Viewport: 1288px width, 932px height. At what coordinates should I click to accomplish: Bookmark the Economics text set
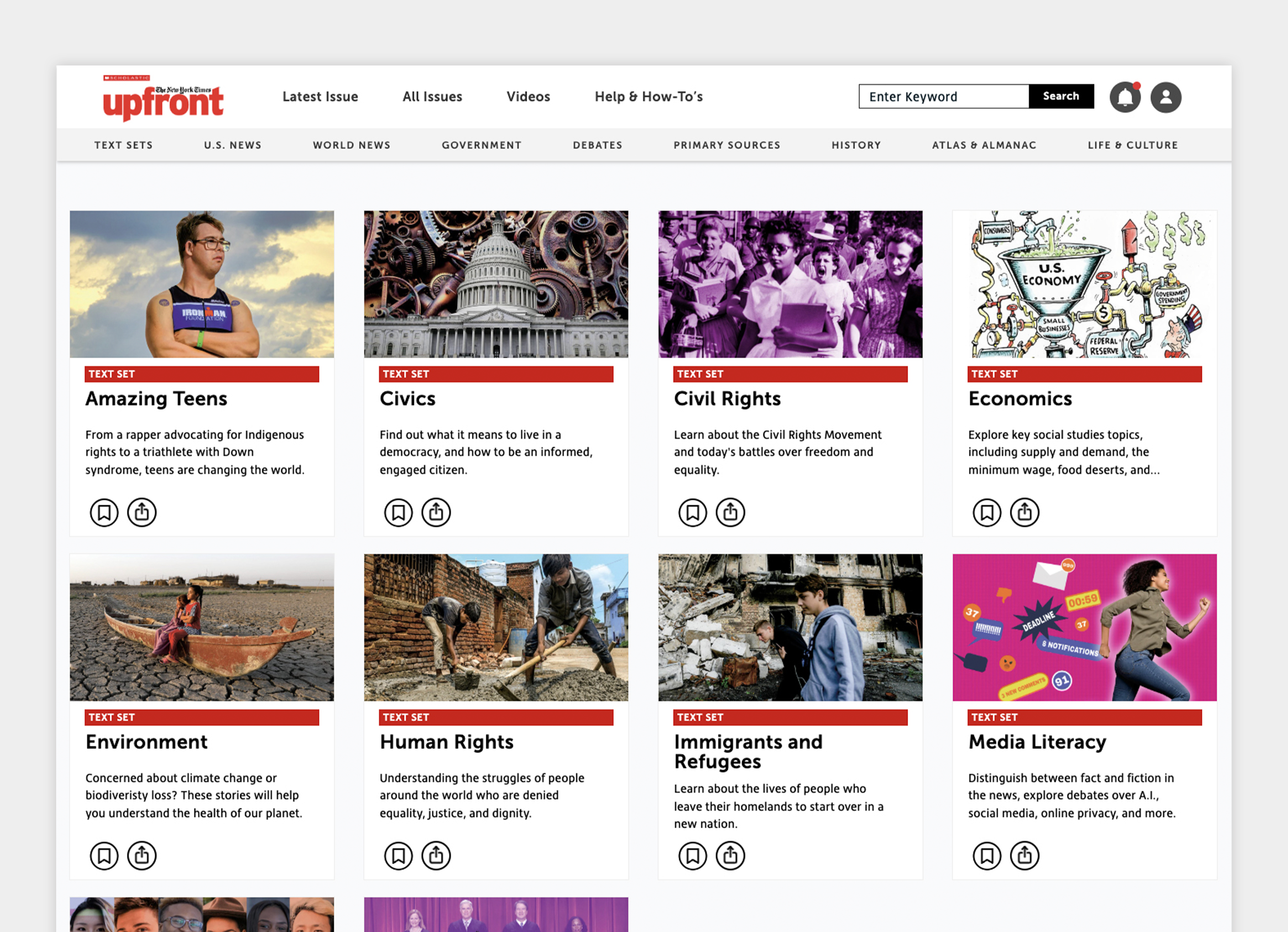(x=987, y=512)
